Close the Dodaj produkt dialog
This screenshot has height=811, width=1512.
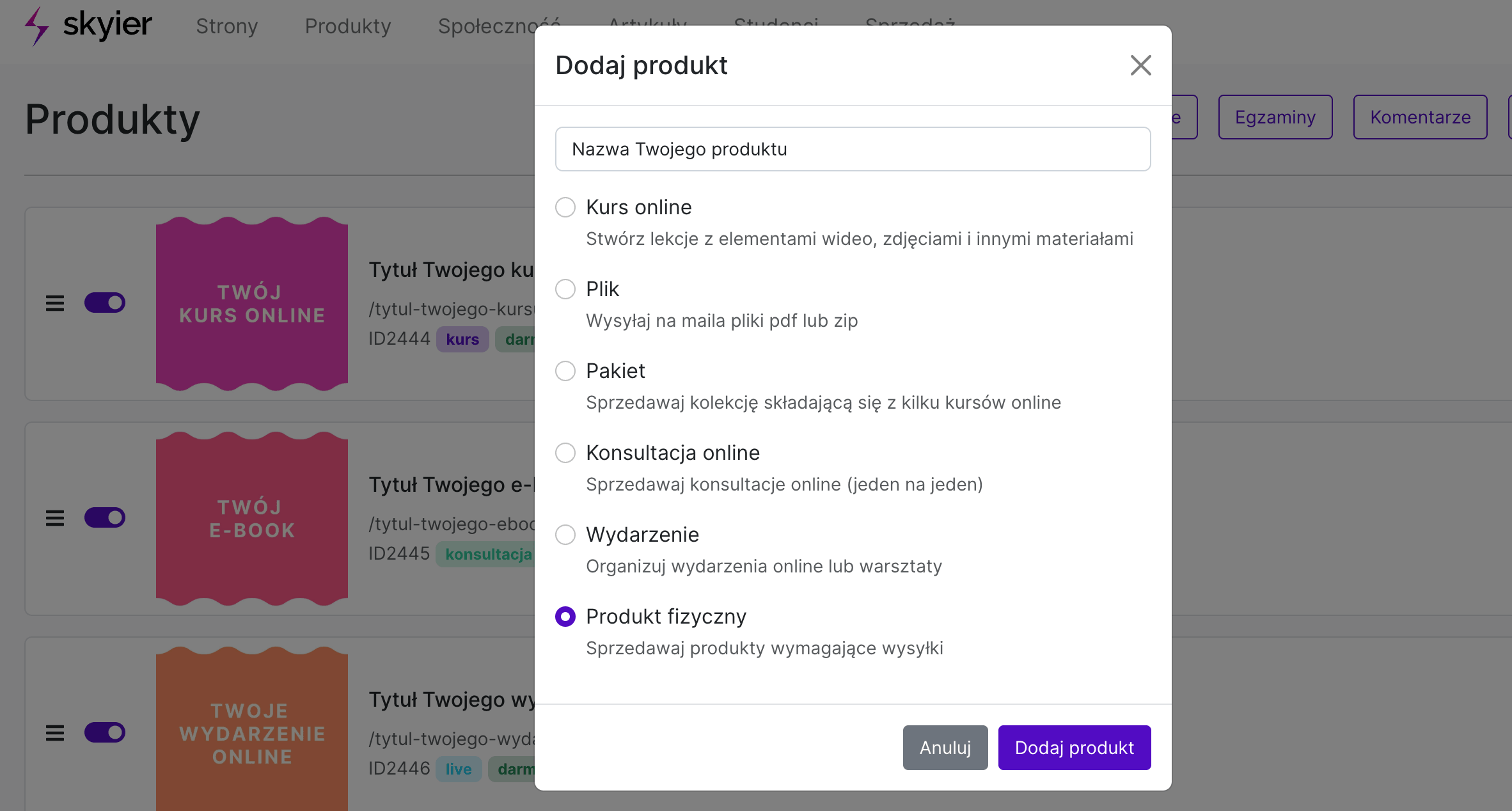click(1140, 65)
